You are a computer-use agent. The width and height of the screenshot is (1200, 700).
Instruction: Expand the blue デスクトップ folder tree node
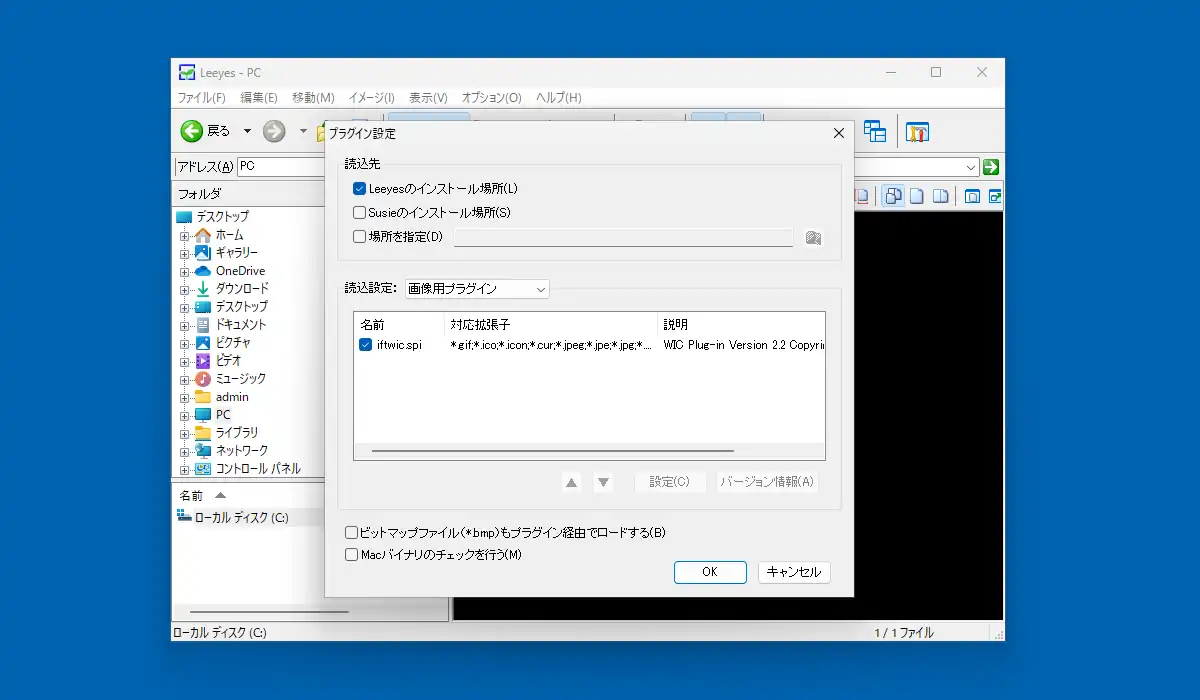click(184, 307)
